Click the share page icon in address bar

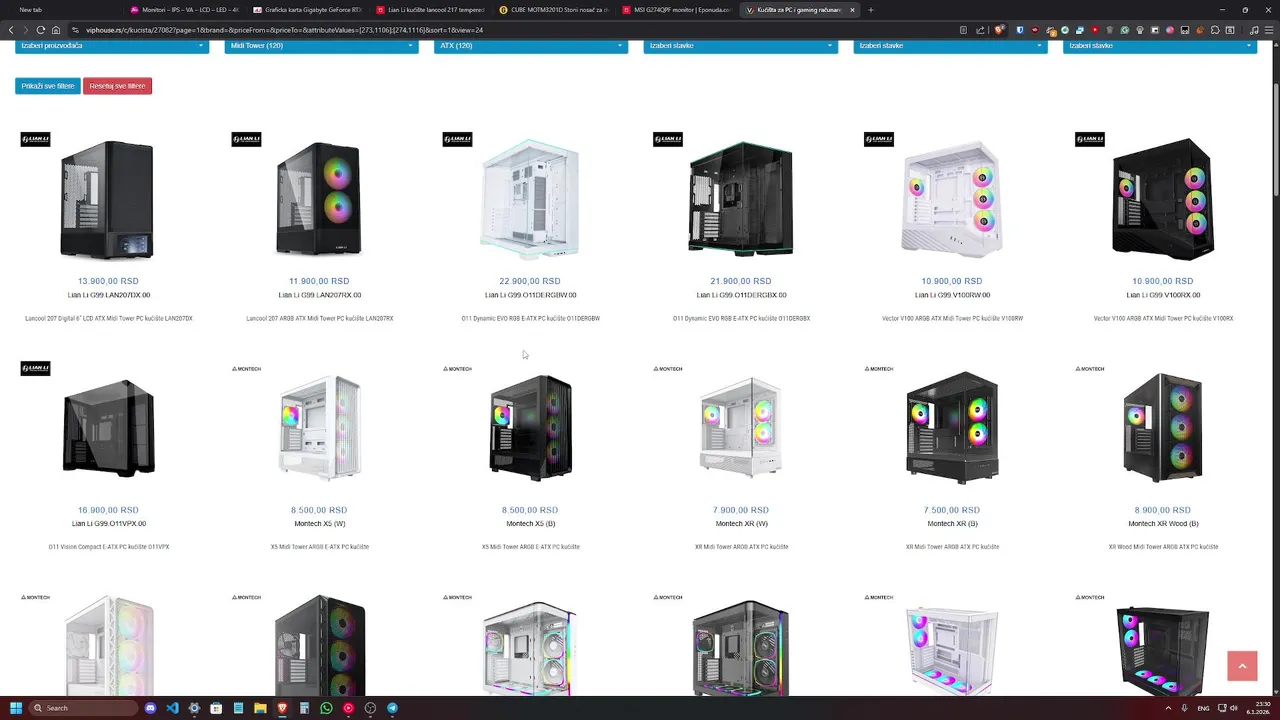click(980, 30)
